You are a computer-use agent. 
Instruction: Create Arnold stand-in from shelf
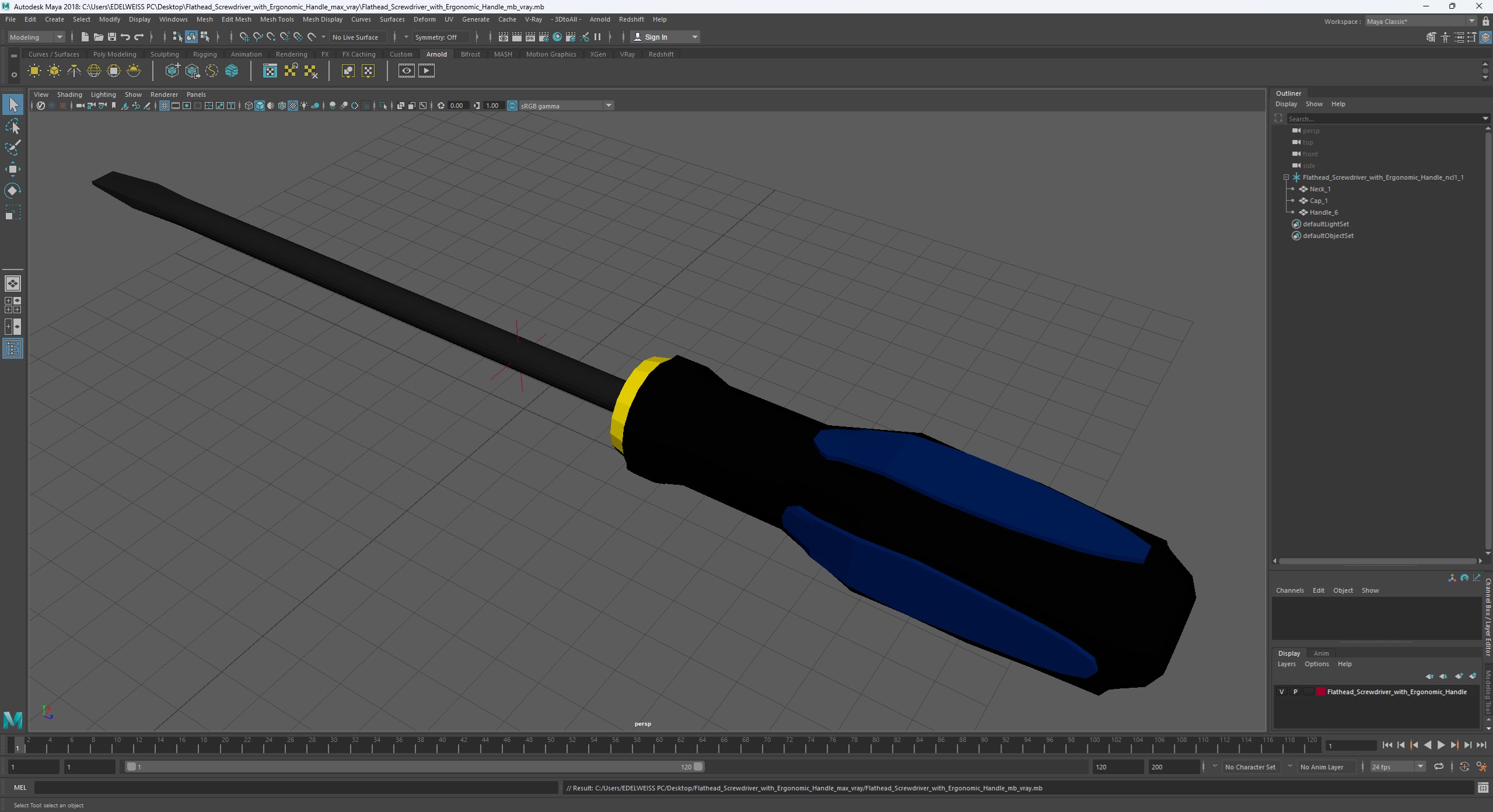click(172, 71)
